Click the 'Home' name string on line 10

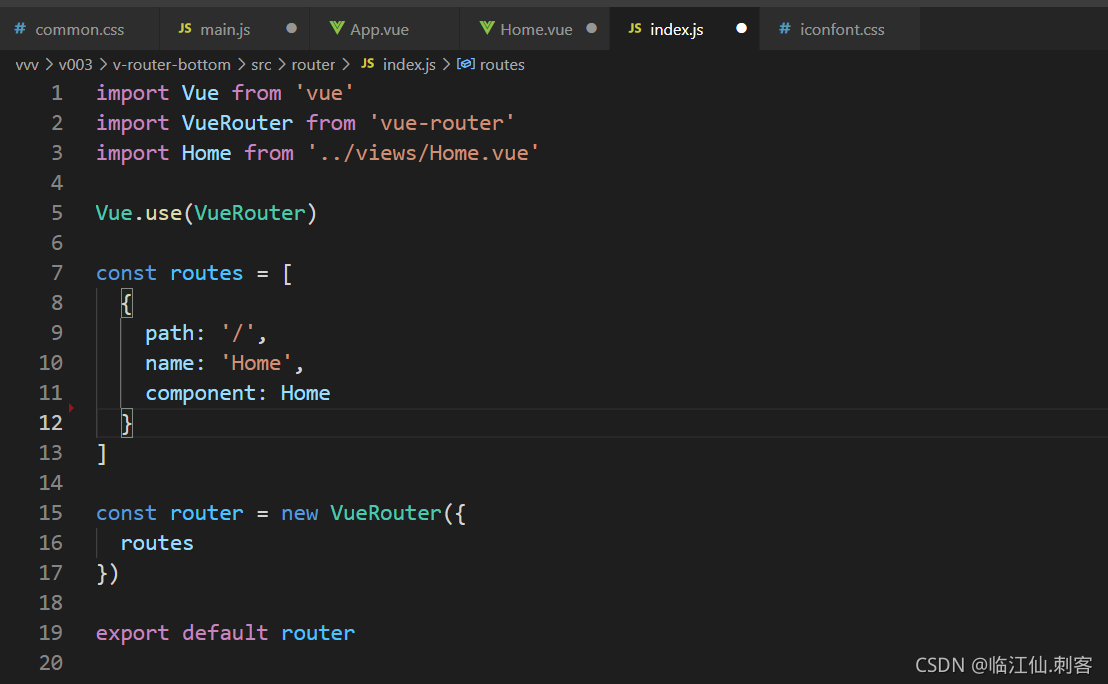(x=256, y=363)
